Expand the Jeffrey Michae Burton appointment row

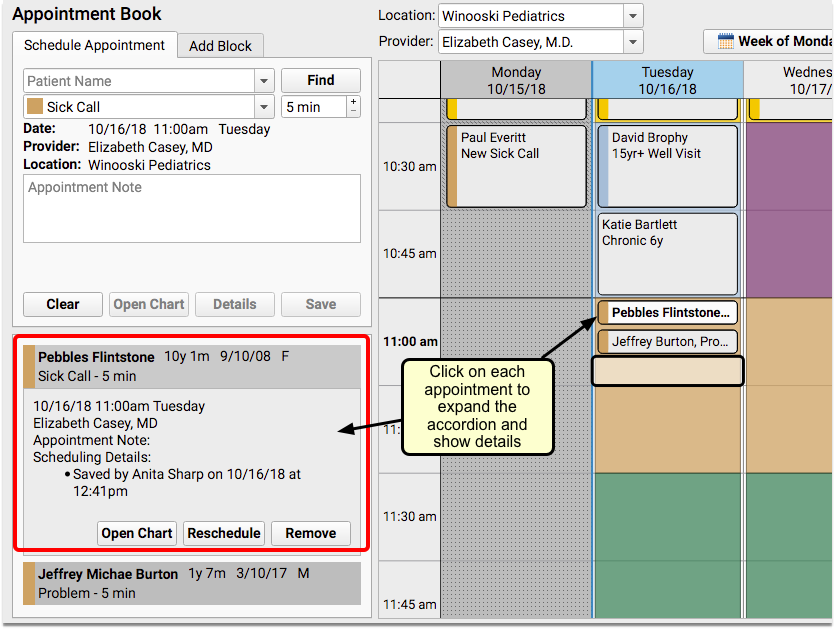coord(192,584)
